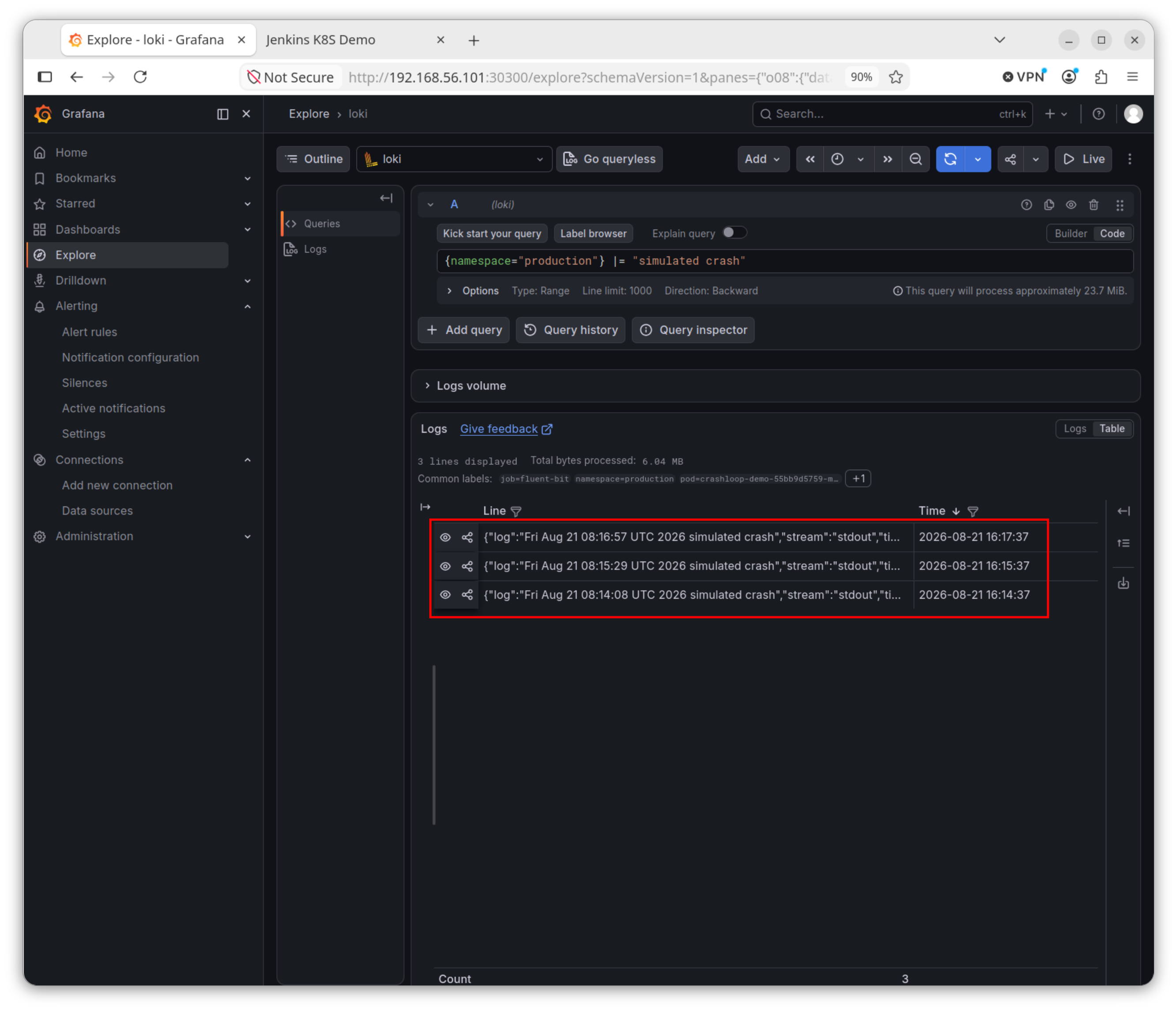Image resolution: width=1176 pixels, height=1011 pixels.
Task: Click Kick start your query
Action: (491, 233)
